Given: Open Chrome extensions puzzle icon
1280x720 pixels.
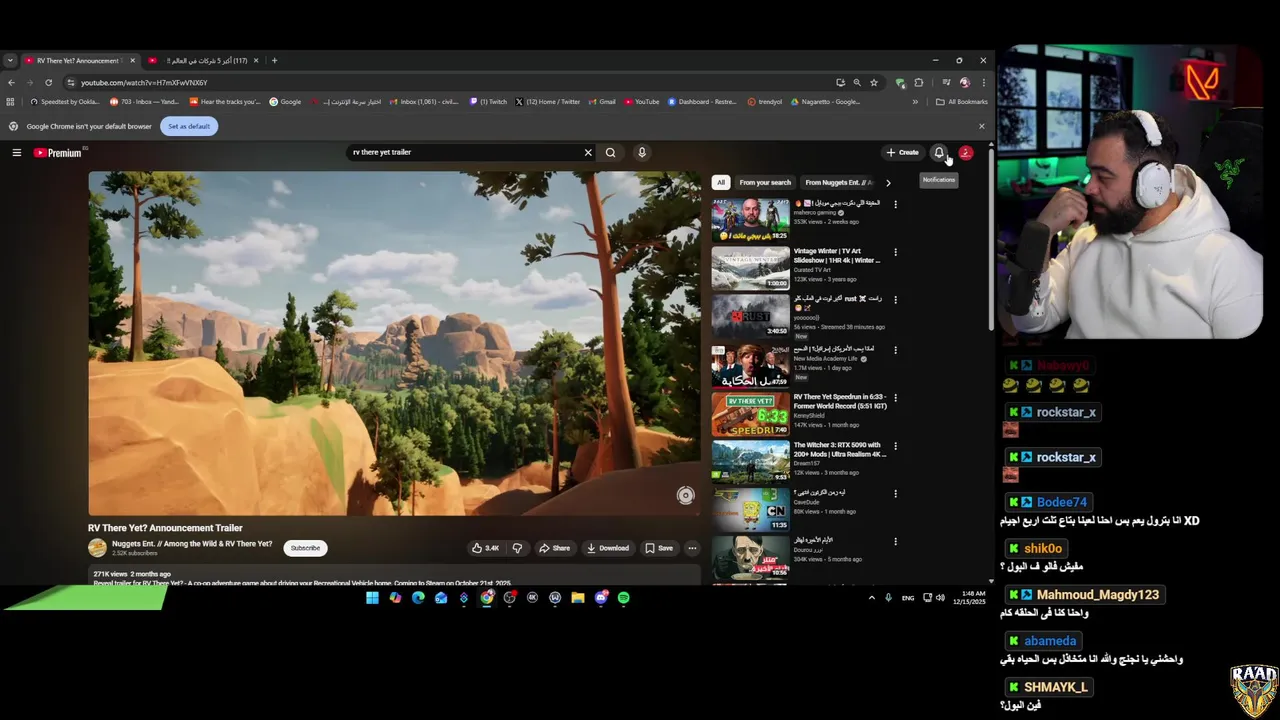Looking at the screenshot, I should [919, 82].
